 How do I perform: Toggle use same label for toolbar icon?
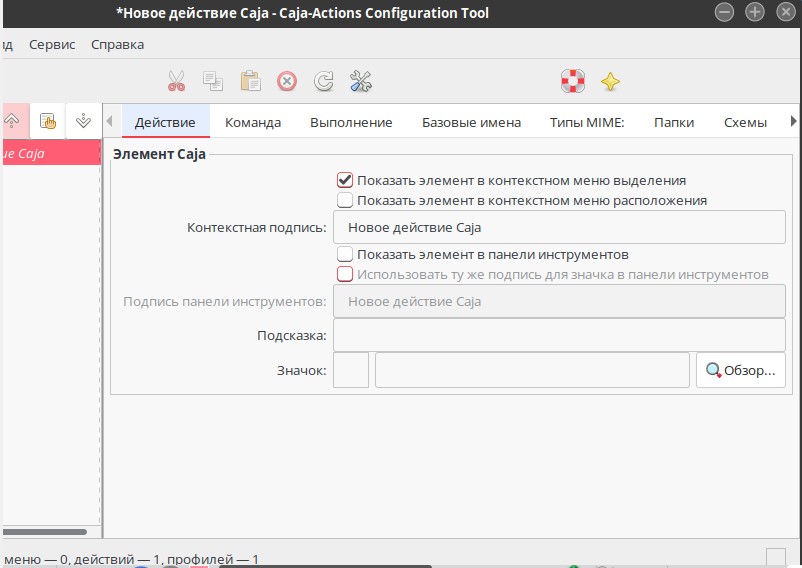345,274
